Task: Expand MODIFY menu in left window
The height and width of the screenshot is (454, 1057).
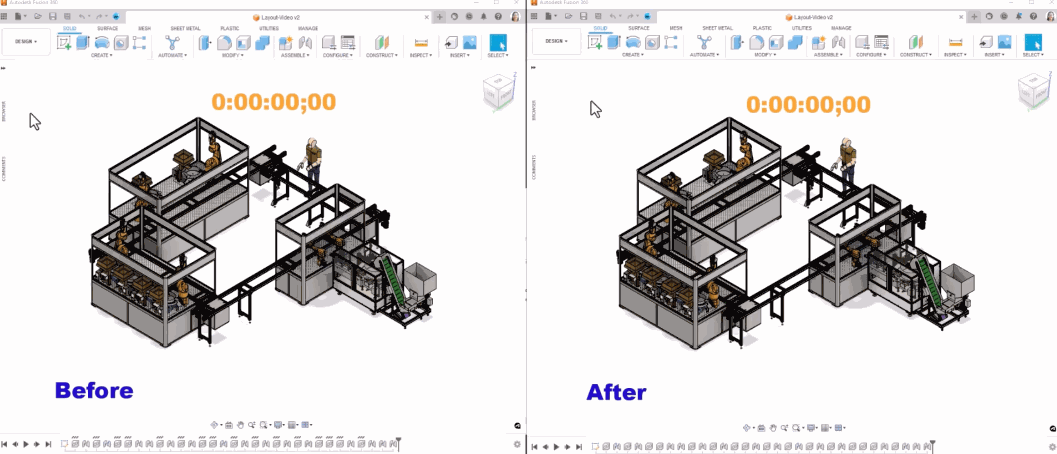Action: pyautogui.click(x=234, y=55)
